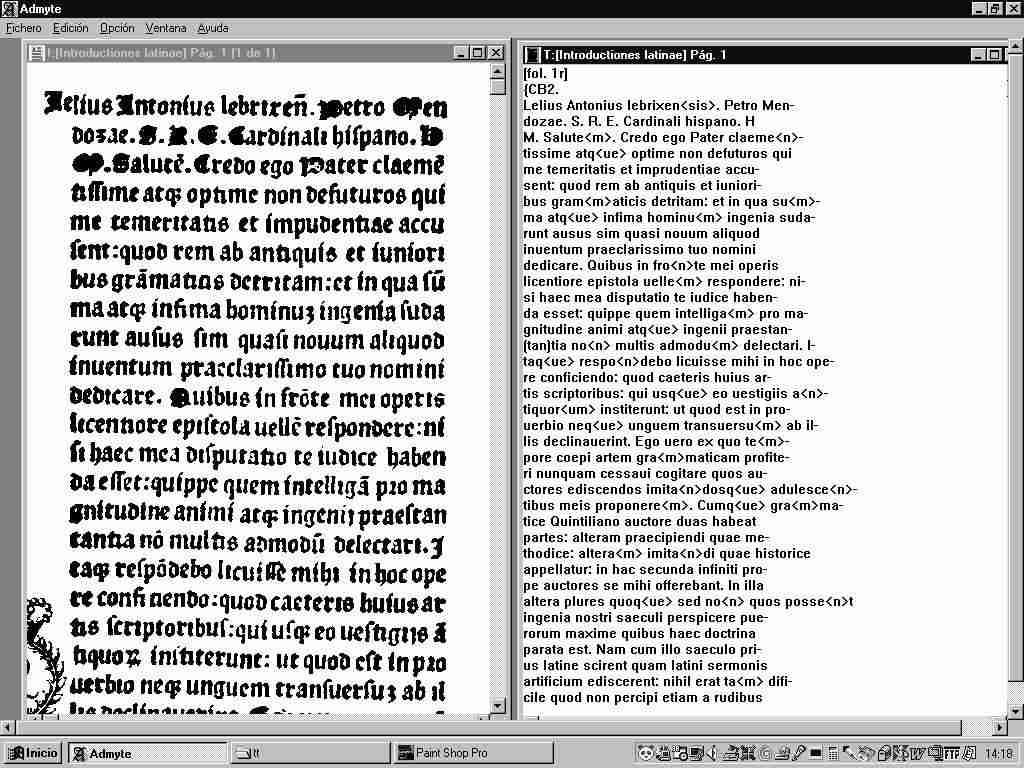Open the Fichero menu
The height and width of the screenshot is (768, 1024).
(24, 28)
